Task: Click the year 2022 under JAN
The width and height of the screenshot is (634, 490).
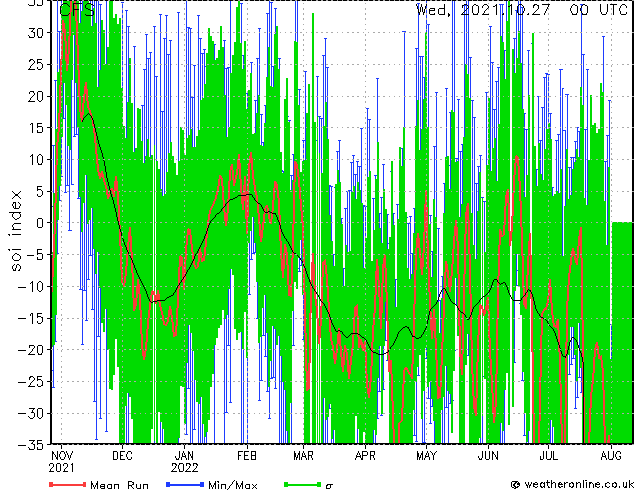Action: (184, 468)
